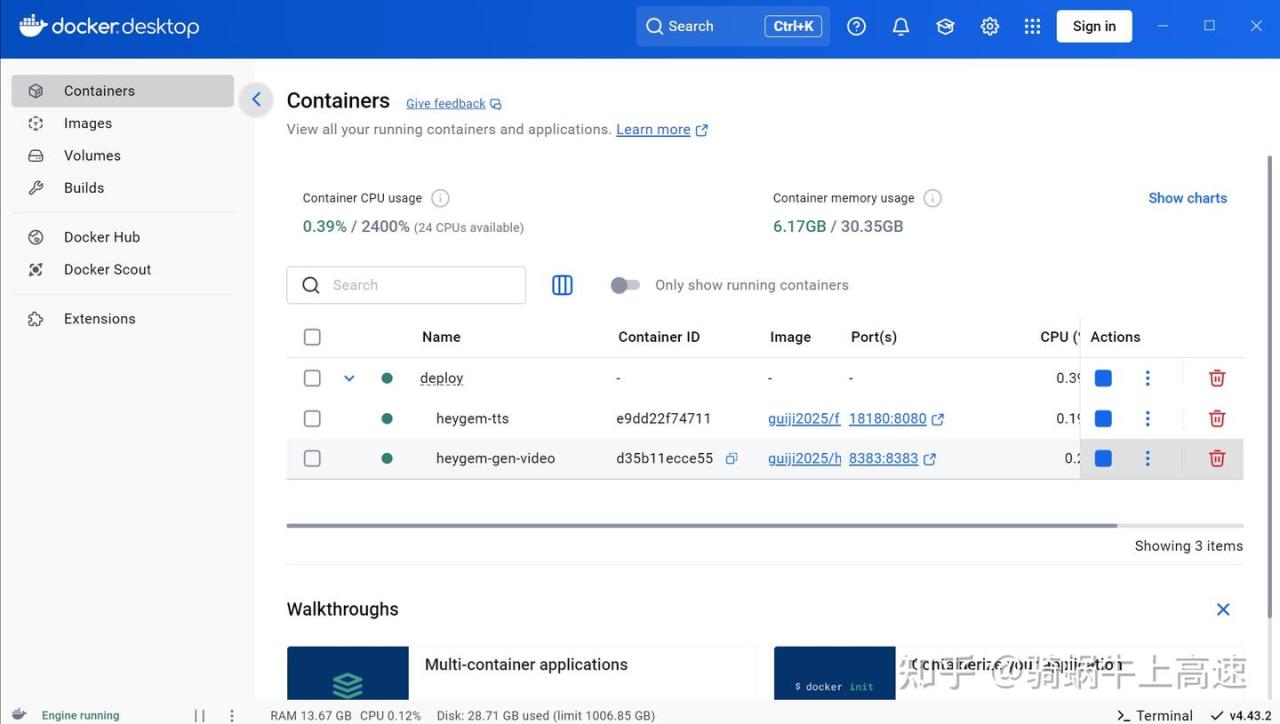The height and width of the screenshot is (724, 1280).
Task: Copy the d35b11ecce55 container ID
Action: (732, 459)
